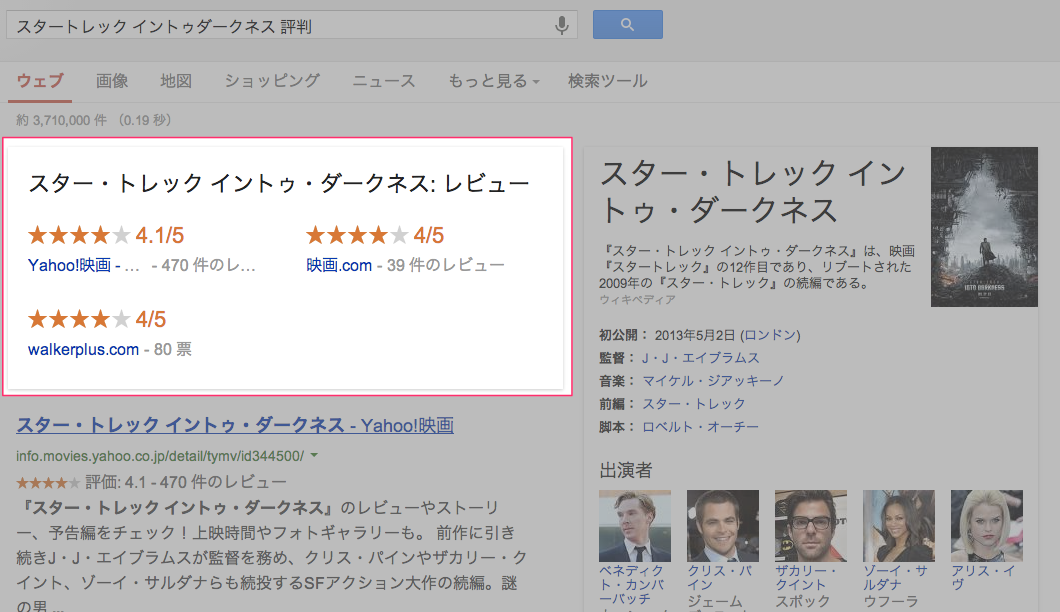Open the 地図 tab
The image size is (1060, 612).
coord(176,81)
